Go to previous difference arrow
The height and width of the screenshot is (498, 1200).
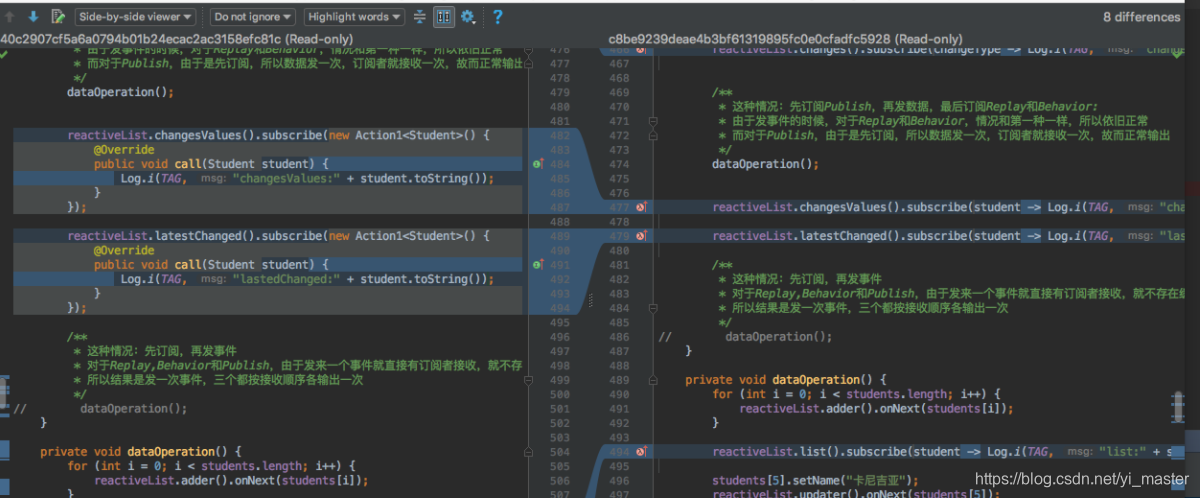pyautogui.click(x=10, y=17)
